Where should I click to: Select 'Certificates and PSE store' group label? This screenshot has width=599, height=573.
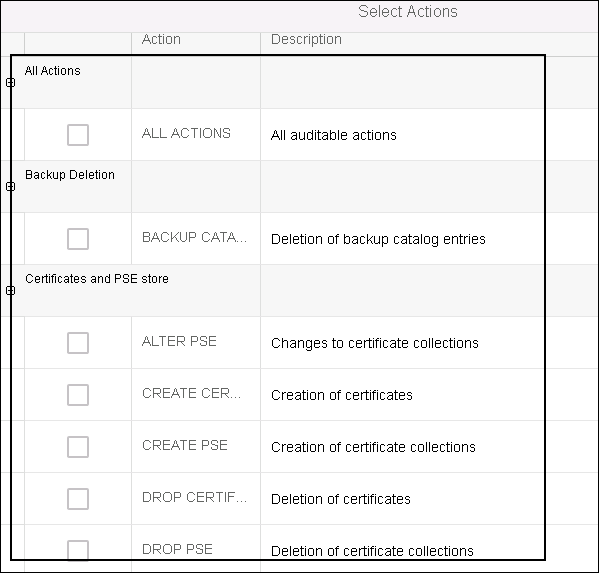pyautogui.click(x=97, y=278)
